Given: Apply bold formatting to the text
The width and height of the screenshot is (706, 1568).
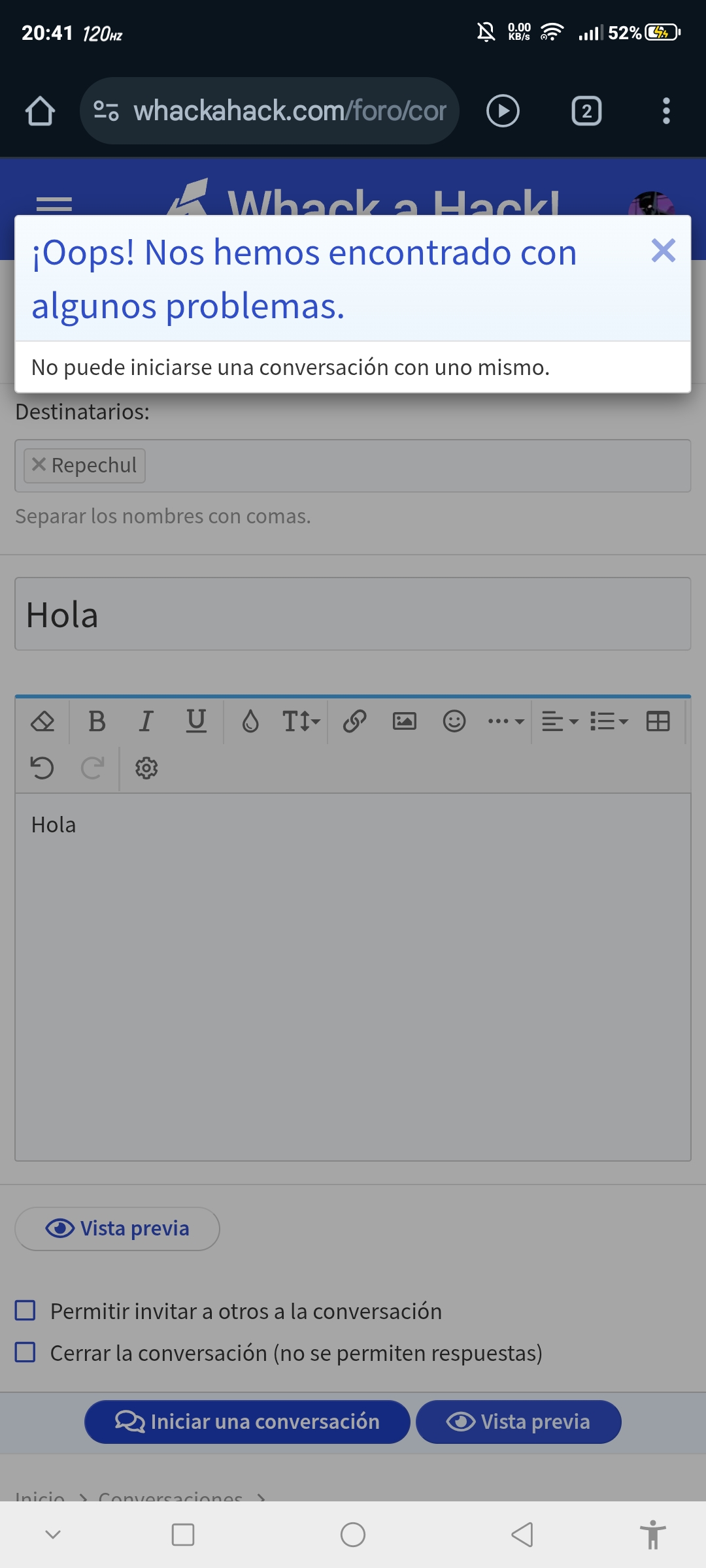Looking at the screenshot, I should point(97,722).
